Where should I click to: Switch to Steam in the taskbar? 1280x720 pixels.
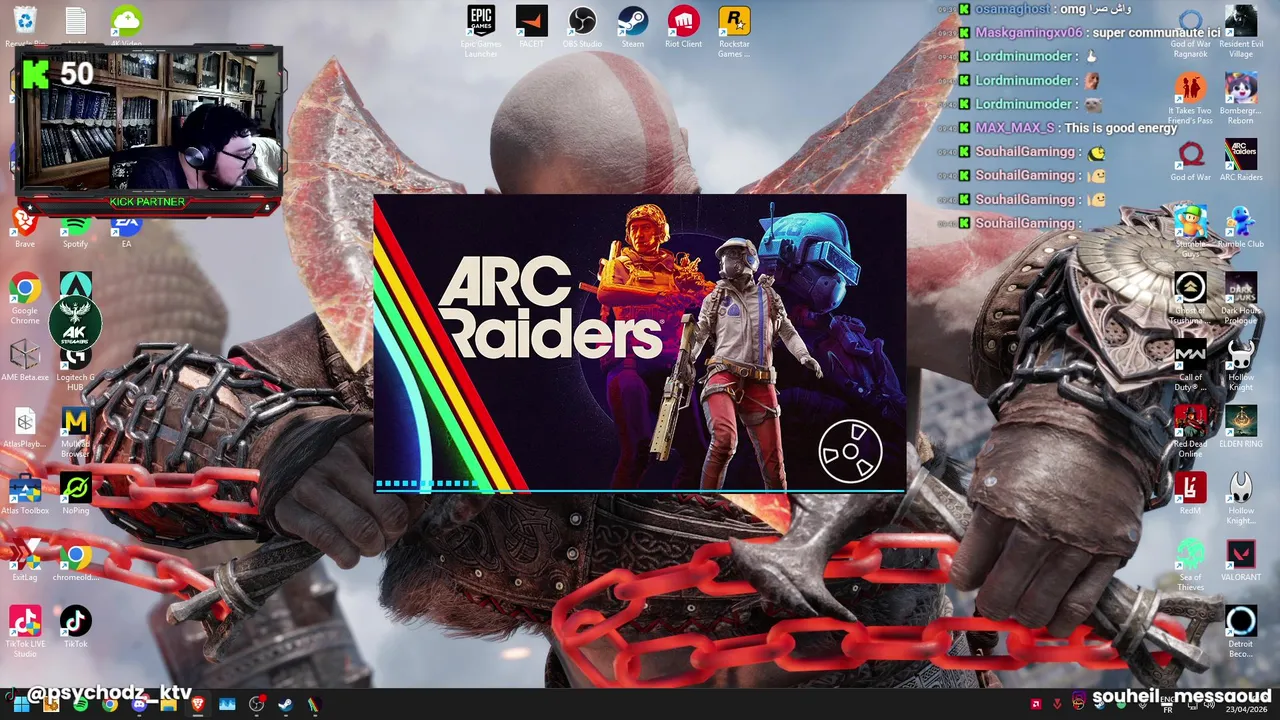pos(285,704)
